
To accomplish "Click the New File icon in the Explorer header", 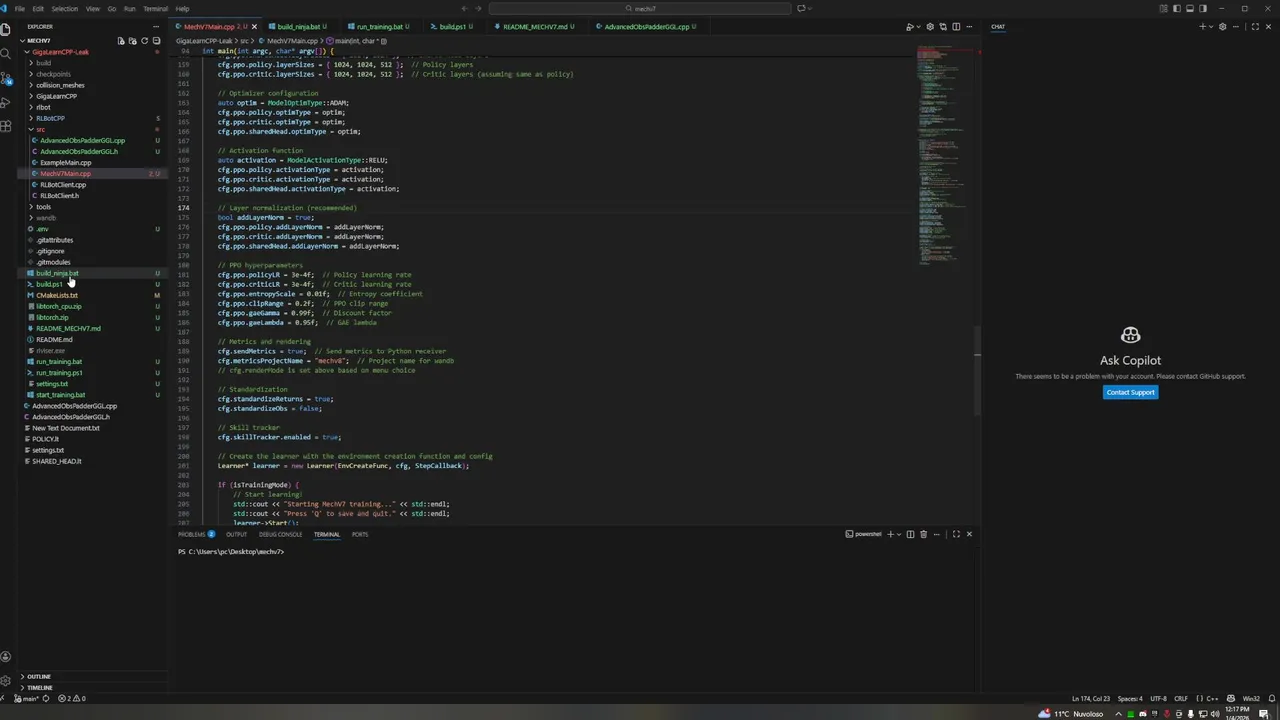I will pyautogui.click(x=121, y=41).
